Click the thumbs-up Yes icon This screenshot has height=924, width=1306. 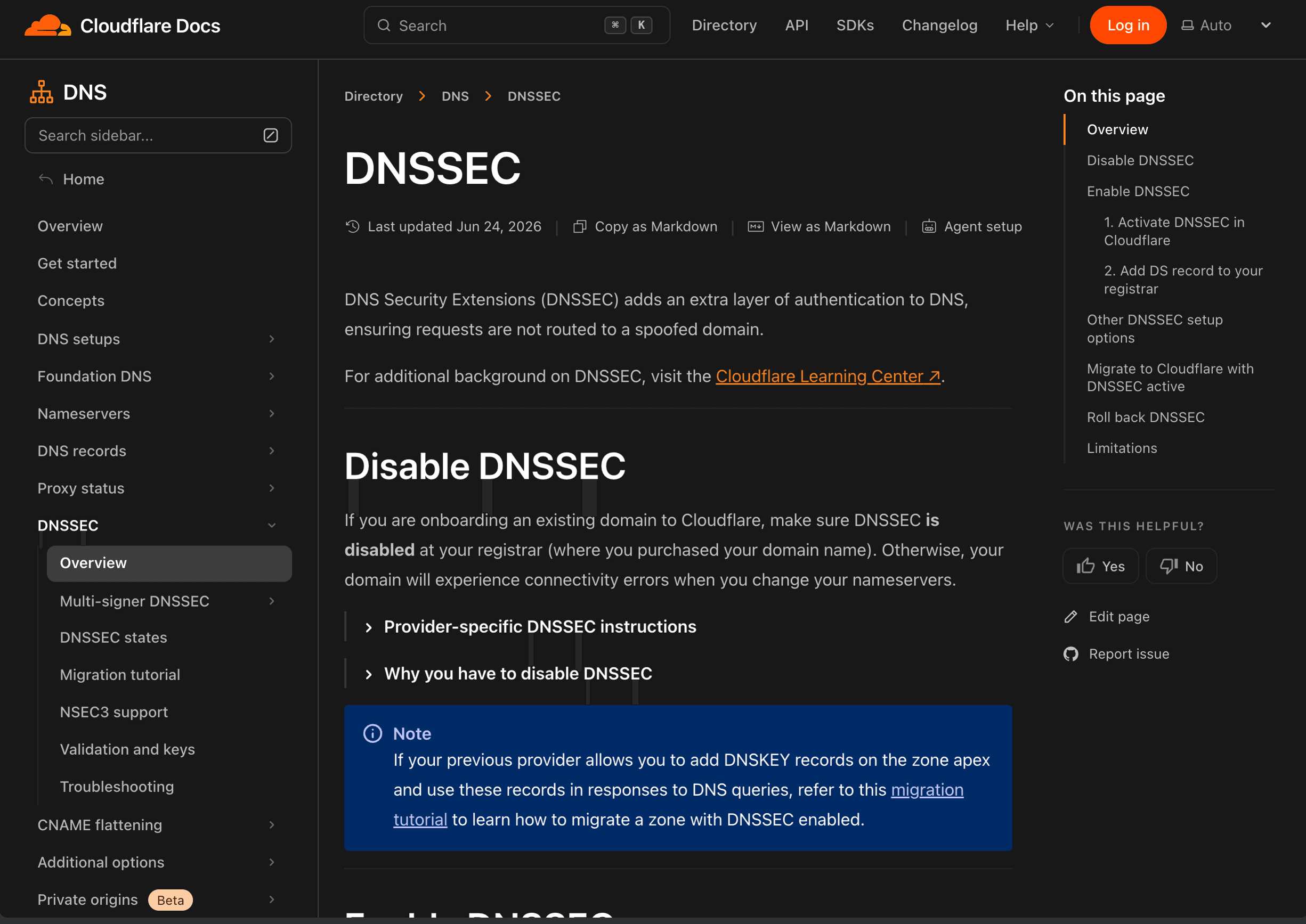click(x=1085, y=566)
